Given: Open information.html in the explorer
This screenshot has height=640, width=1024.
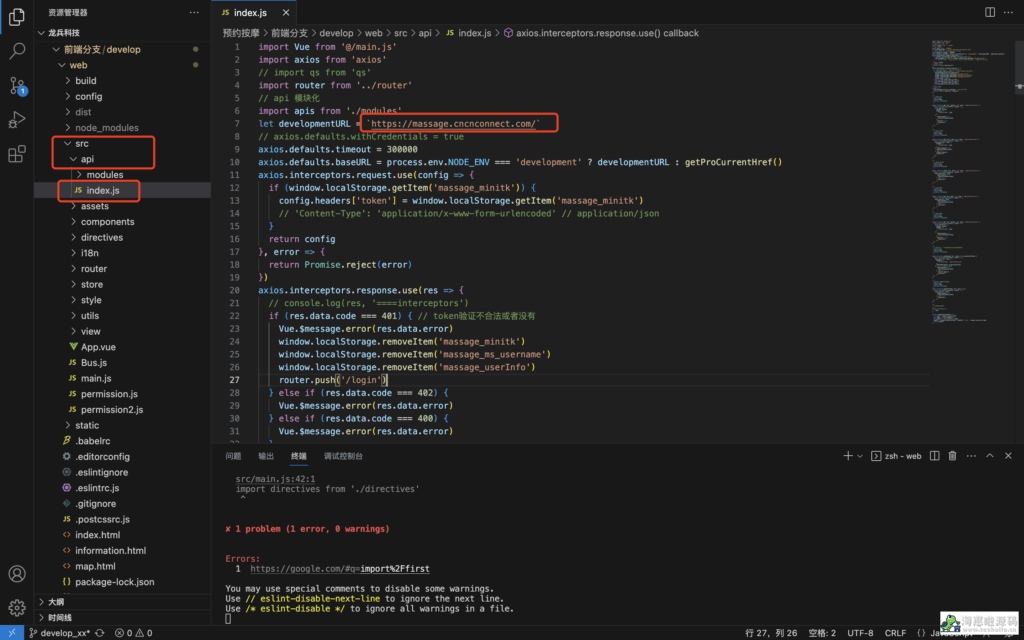Looking at the screenshot, I should click(x=110, y=551).
